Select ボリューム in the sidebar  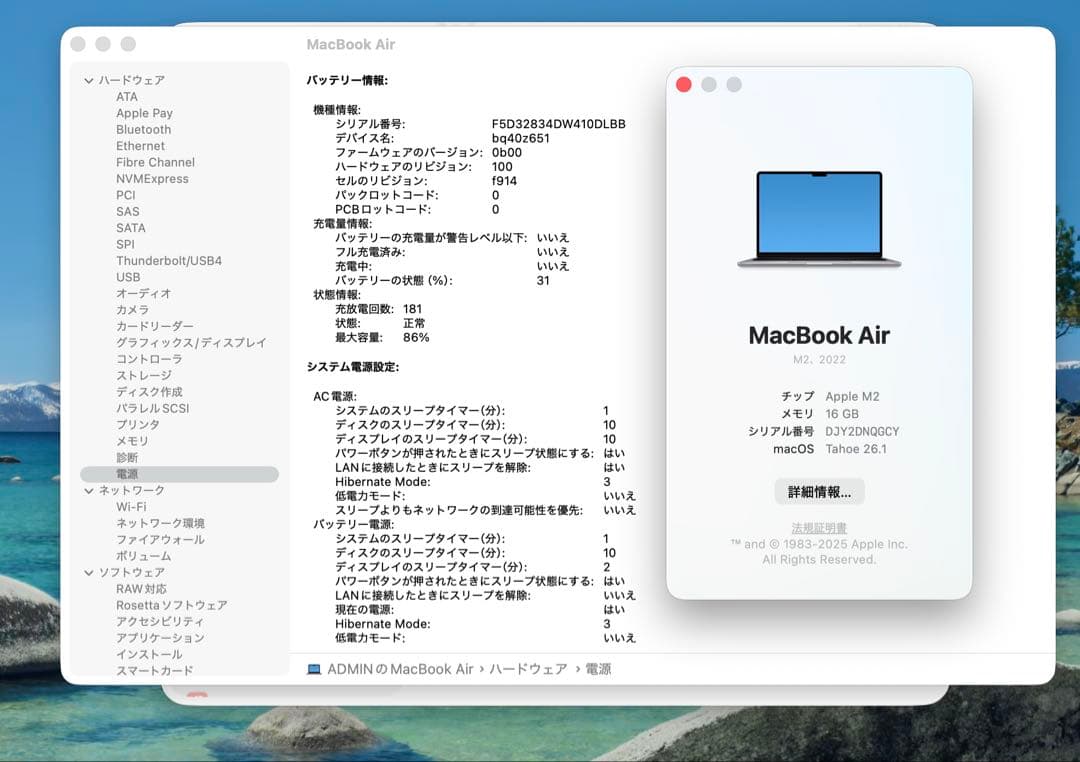(x=143, y=556)
